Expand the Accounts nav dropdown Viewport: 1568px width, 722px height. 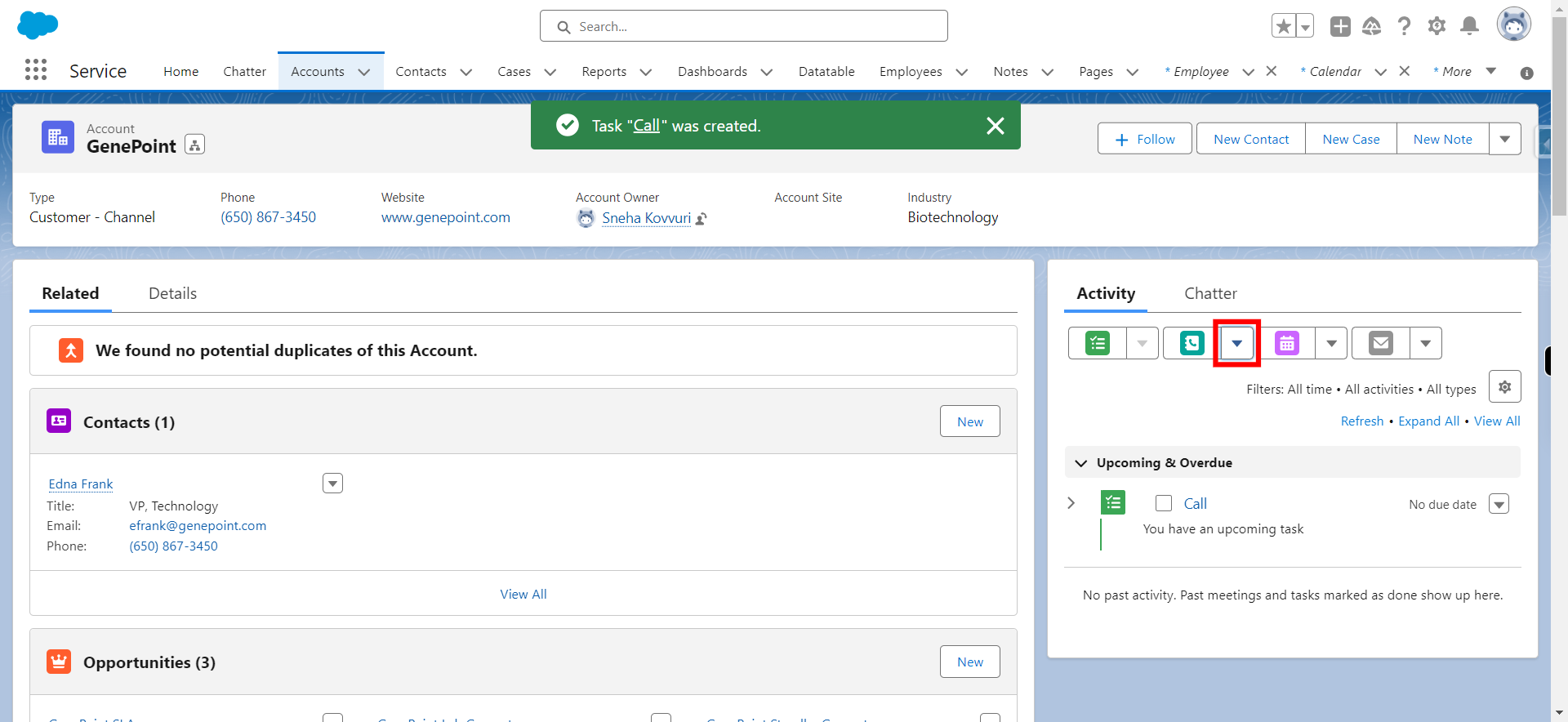coord(364,72)
